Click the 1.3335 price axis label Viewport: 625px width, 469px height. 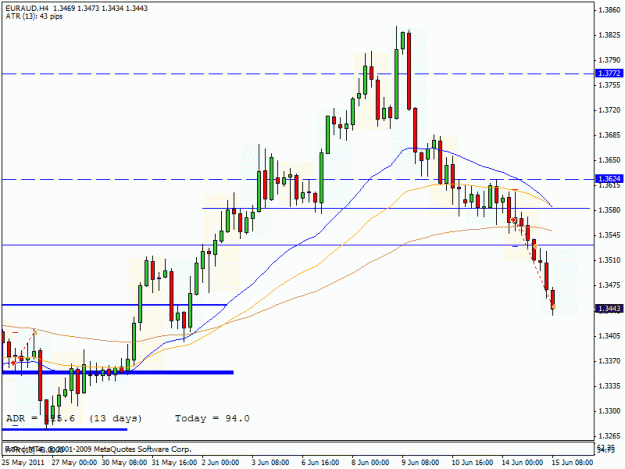tap(609, 386)
